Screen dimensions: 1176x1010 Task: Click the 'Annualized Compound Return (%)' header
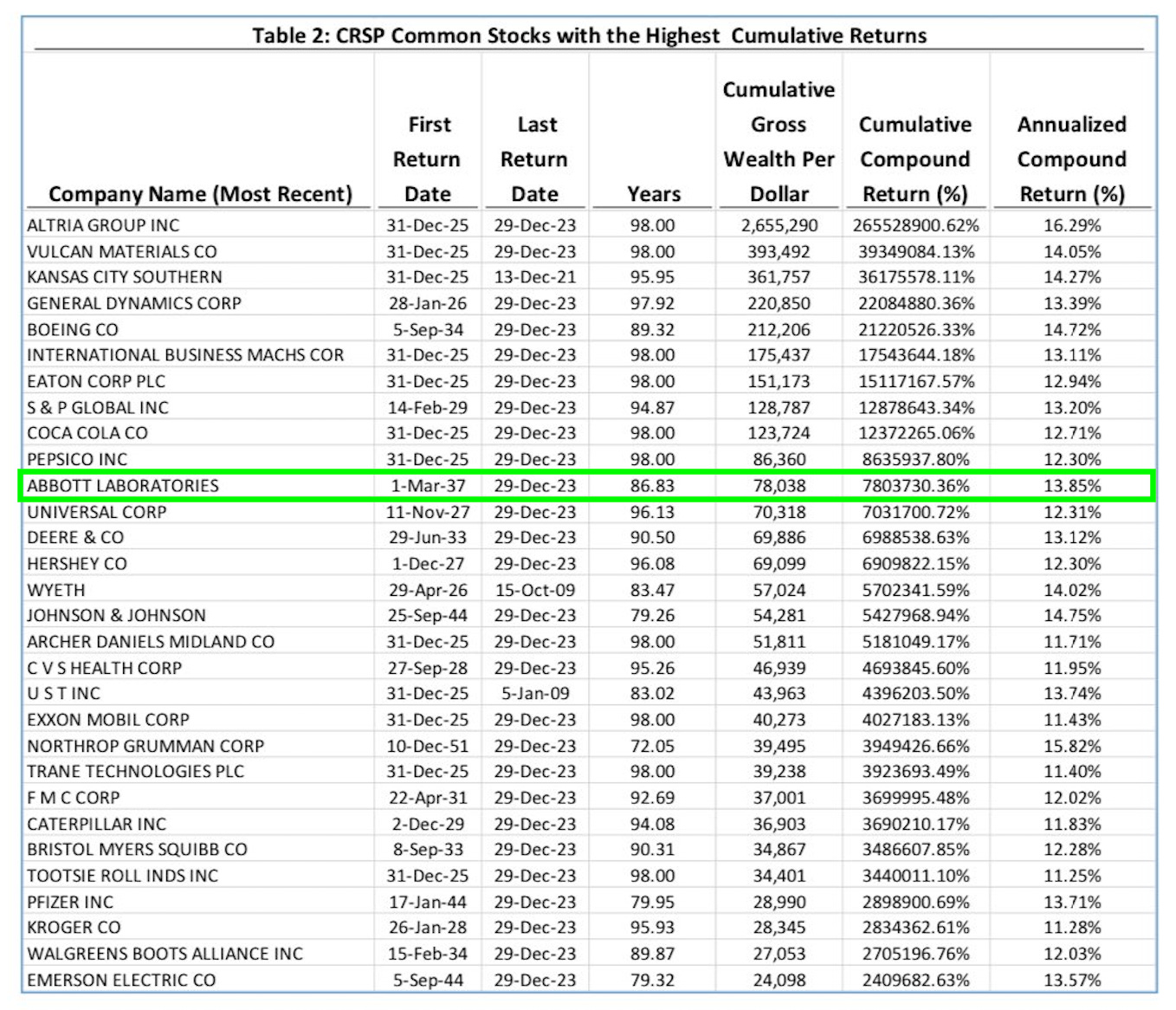1072,159
